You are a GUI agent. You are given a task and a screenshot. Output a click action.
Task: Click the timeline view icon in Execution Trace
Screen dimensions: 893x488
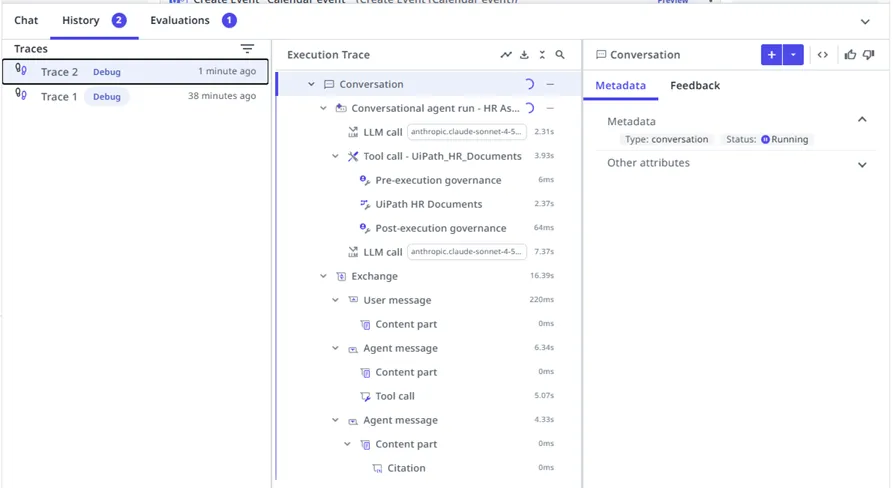point(506,55)
